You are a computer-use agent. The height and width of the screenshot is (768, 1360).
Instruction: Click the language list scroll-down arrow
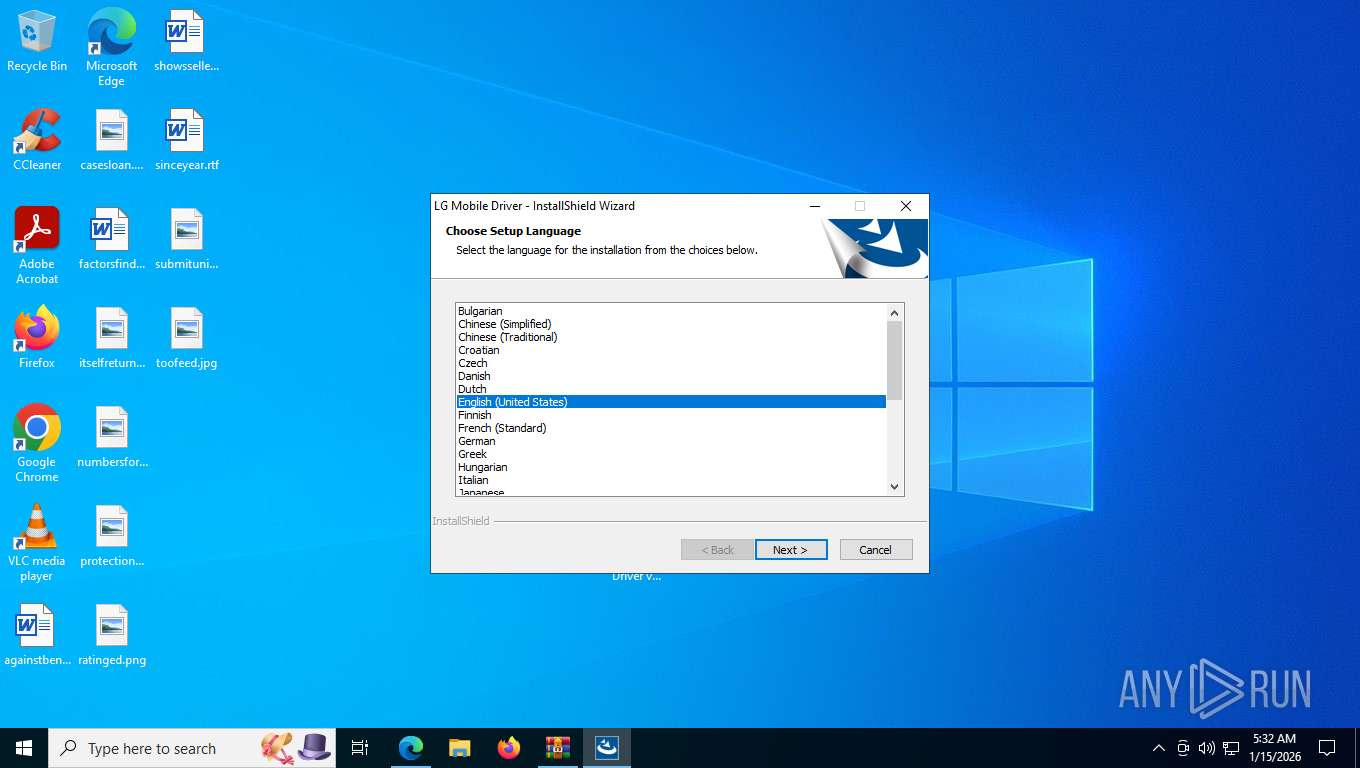895,487
